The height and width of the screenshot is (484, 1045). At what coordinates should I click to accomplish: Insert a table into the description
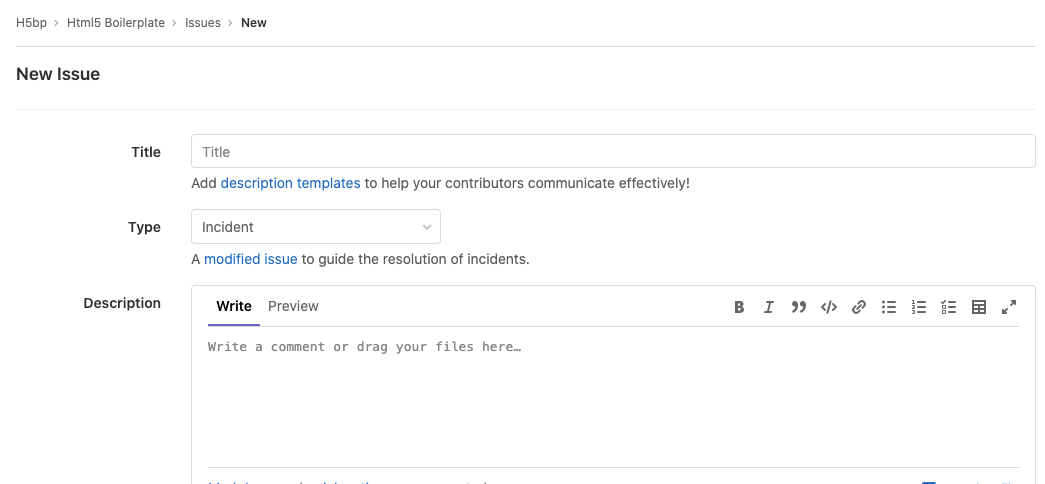click(x=979, y=307)
